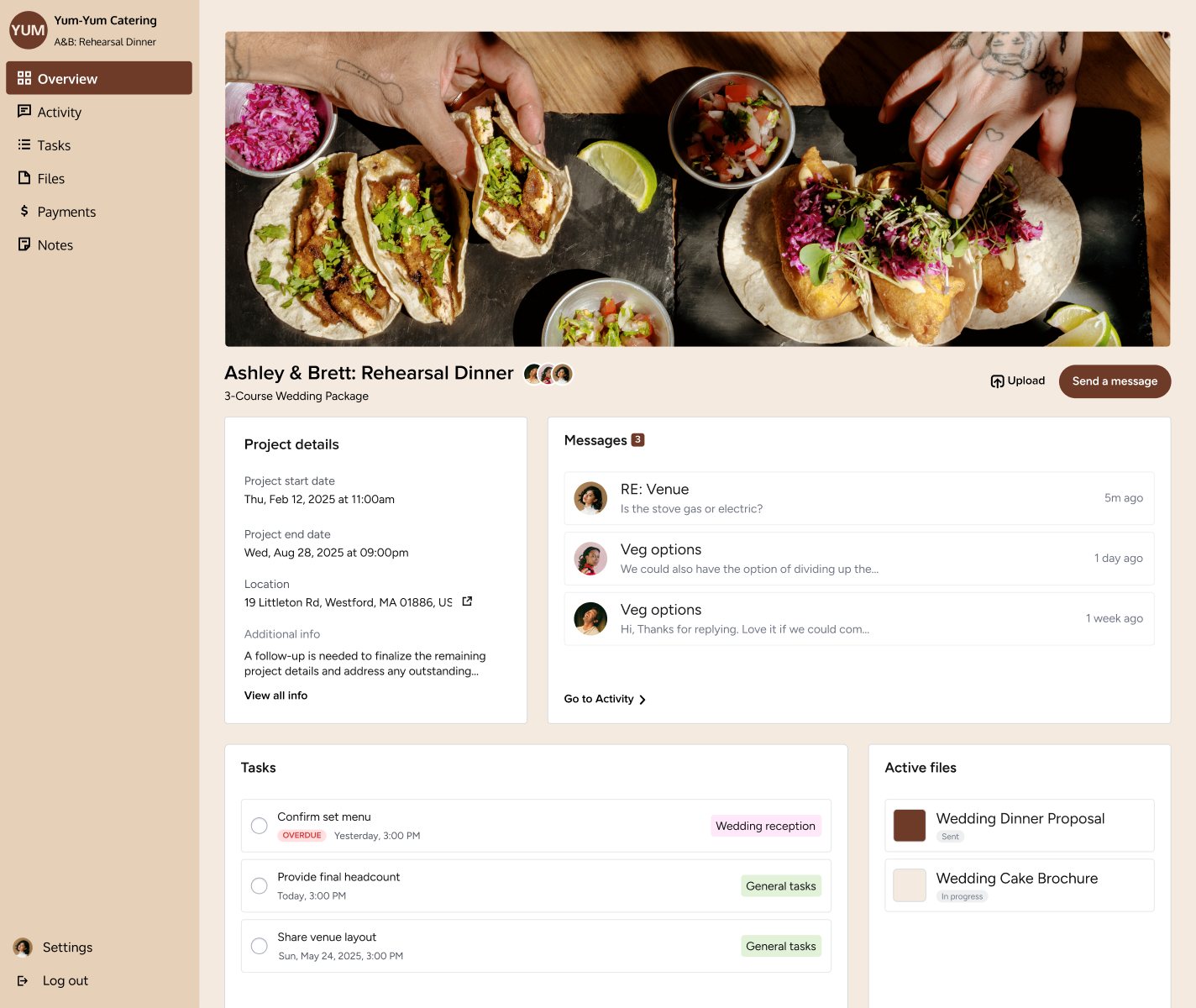Click the Settings profile avatar
Image resolution: width=1196 pixels, height=1008 pixels.
tap(23, 948)
